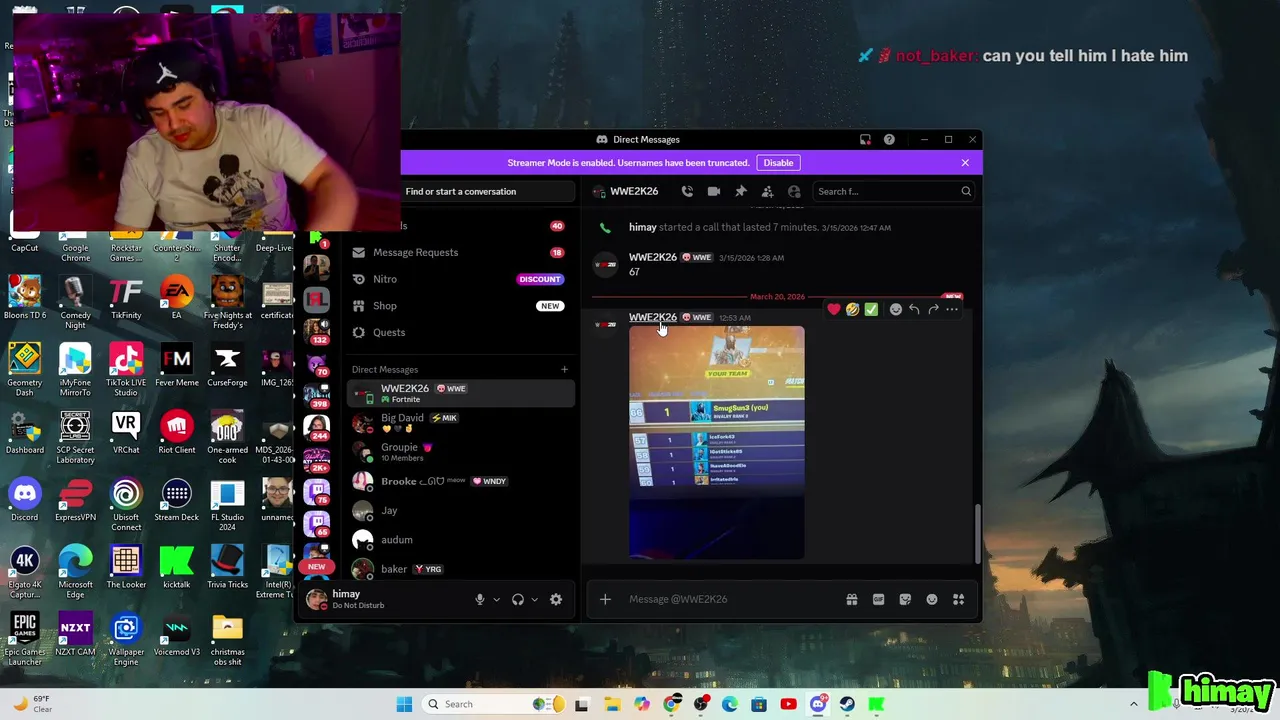1280x720 pixels.
Task: Open the Brooke direct message
Action: (460, 481)
